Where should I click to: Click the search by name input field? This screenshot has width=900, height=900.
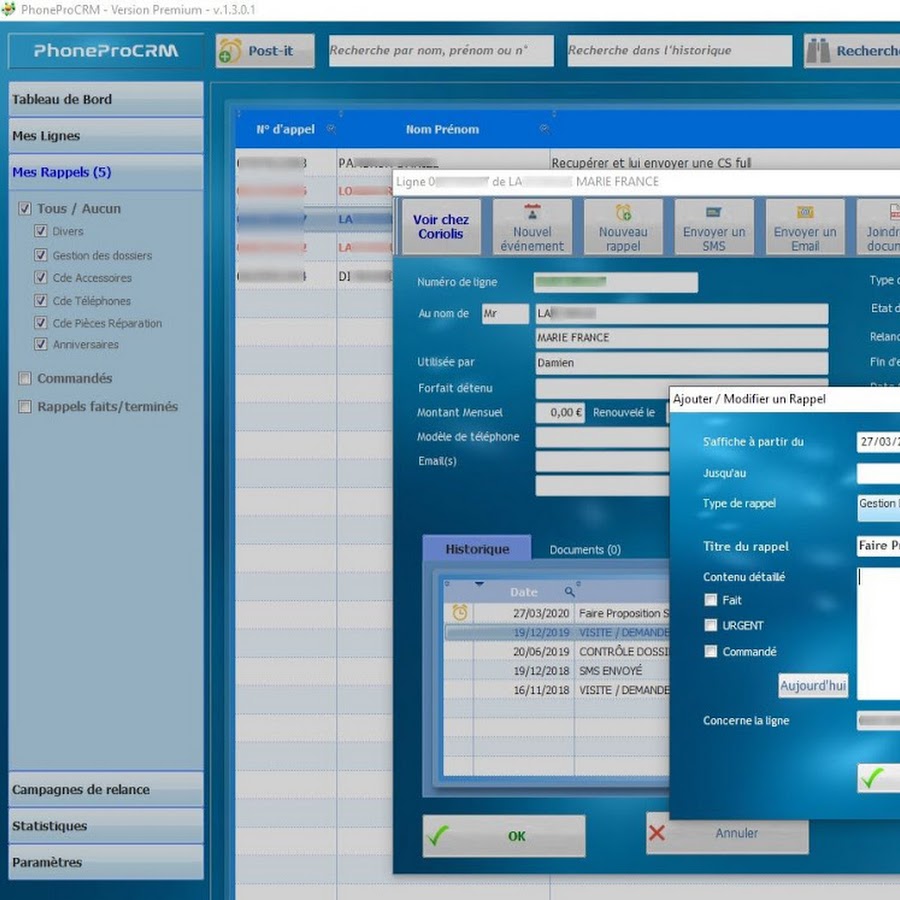438,51
